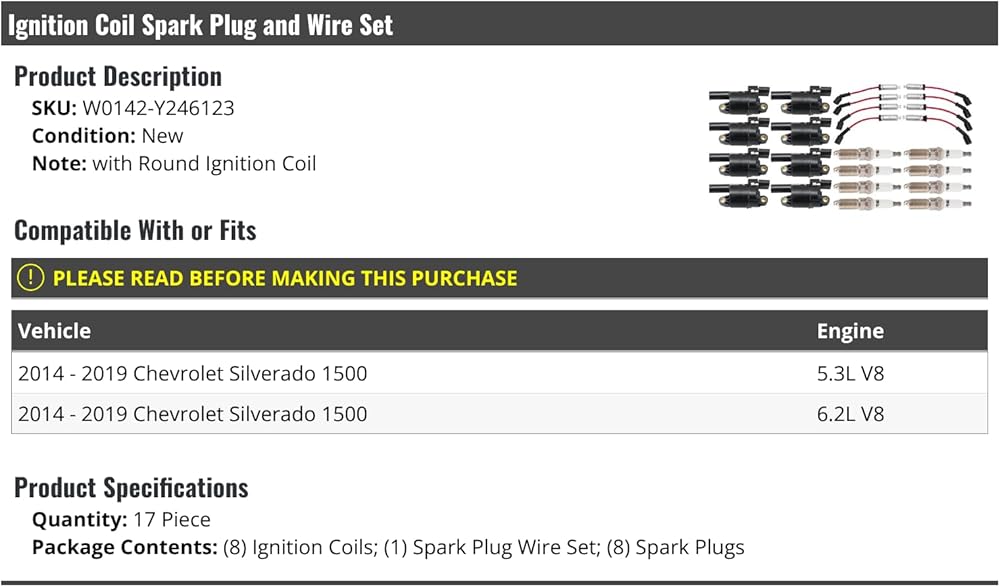The image size is (1000, 587).
Task: Click the ignition coil product thumbnail image
Action: (841, 146)
